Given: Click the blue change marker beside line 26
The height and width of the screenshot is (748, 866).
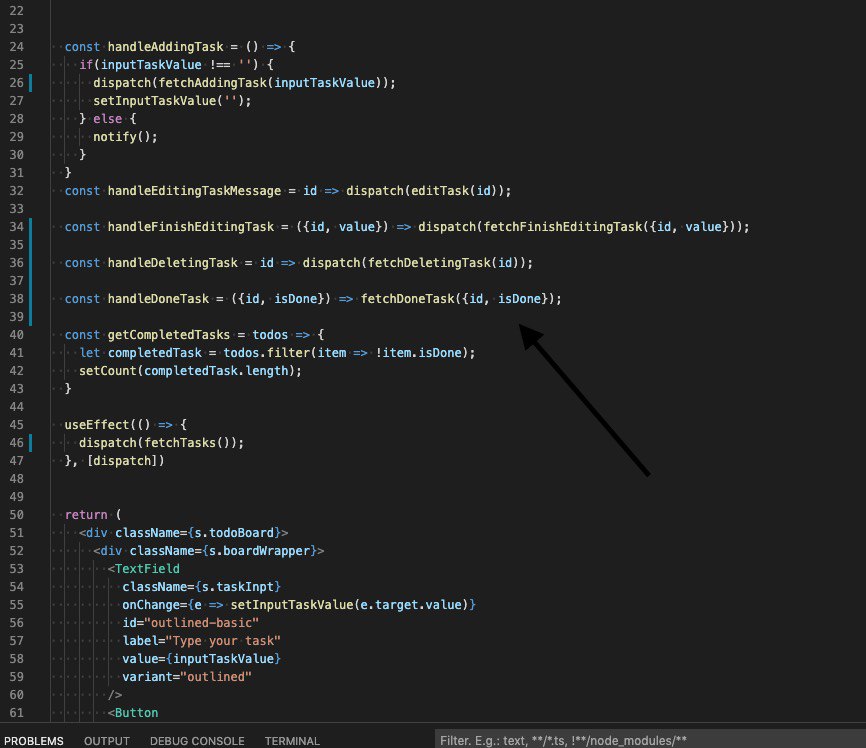Looking at the screenshot, I should [x=30, y=83].
